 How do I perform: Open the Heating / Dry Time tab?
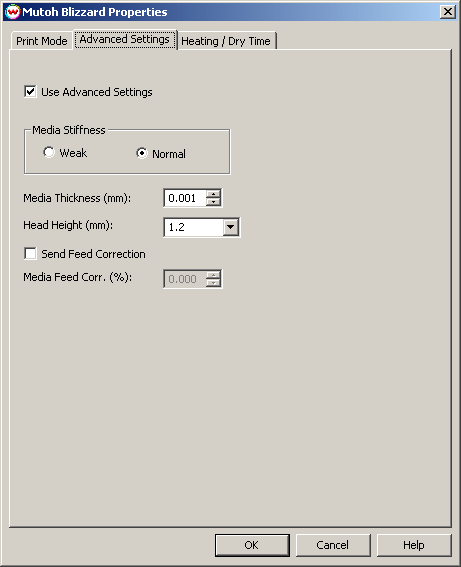[226, 41]
